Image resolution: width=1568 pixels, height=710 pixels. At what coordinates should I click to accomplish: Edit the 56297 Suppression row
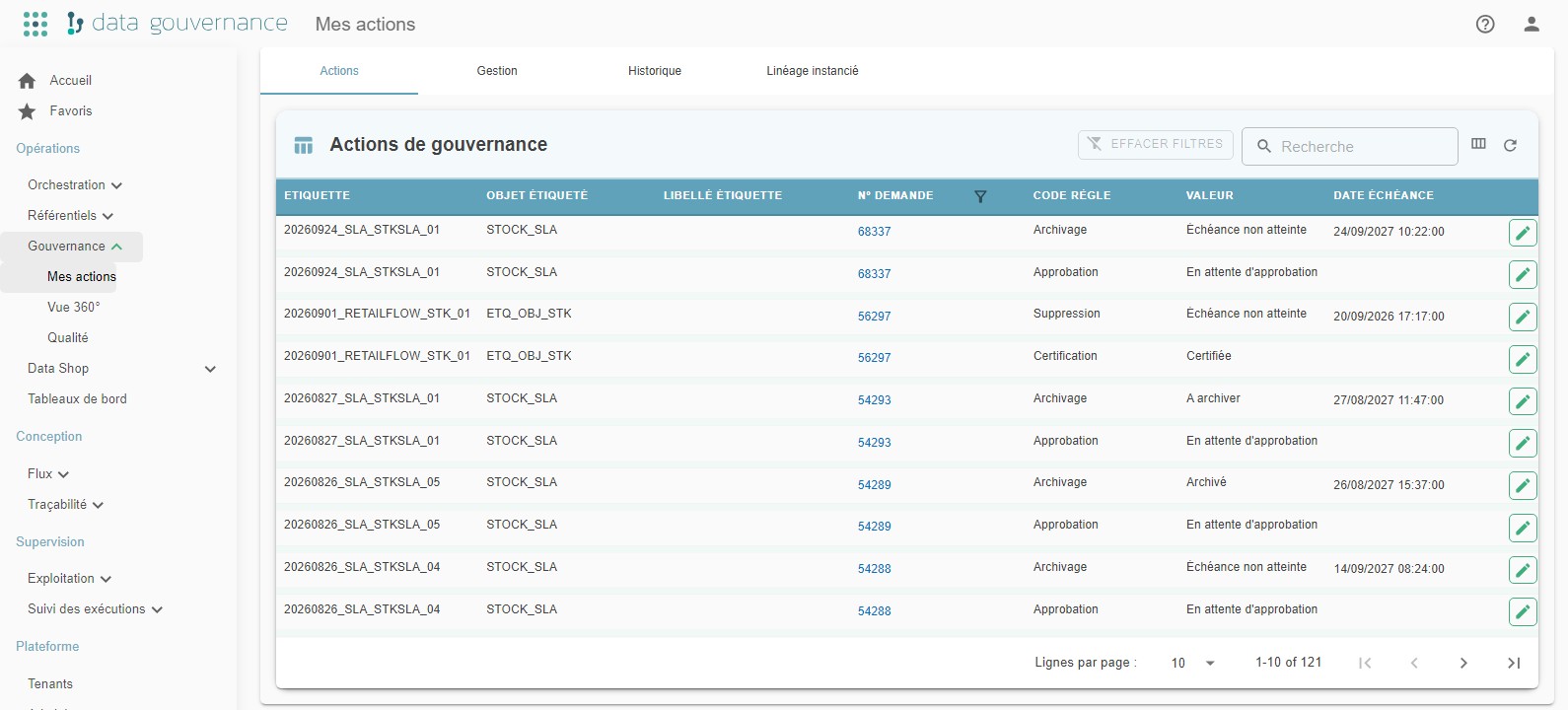[x=1523, y=318]
